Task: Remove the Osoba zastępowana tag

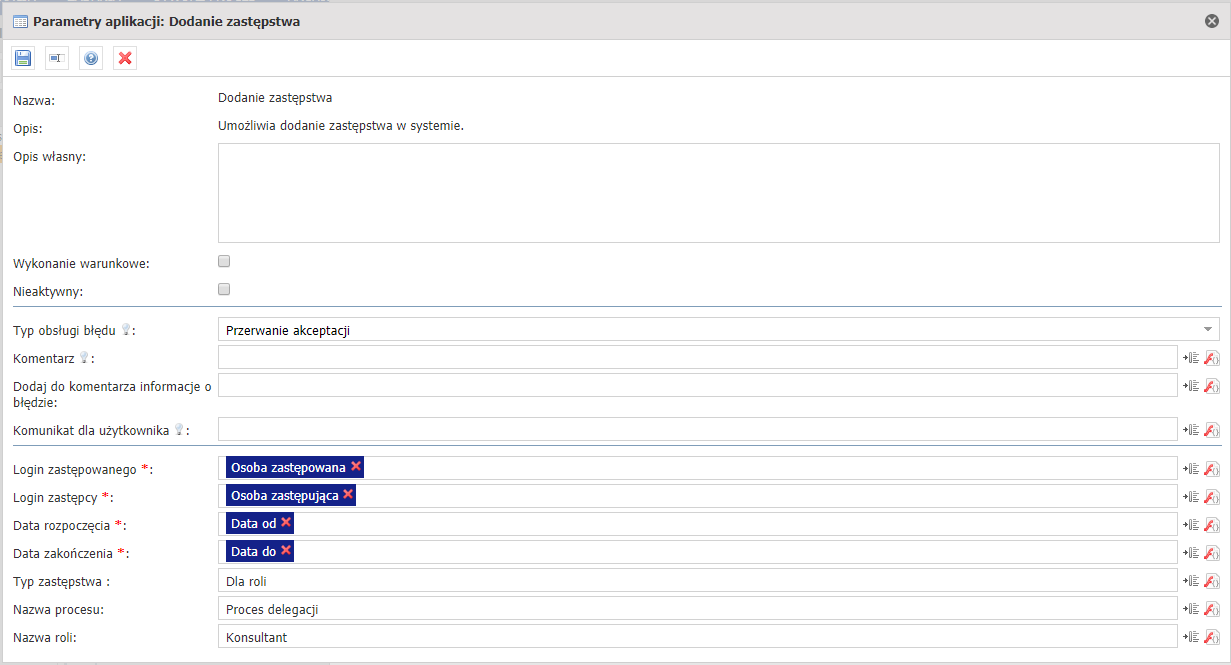Action: click(x=356, y=467)
